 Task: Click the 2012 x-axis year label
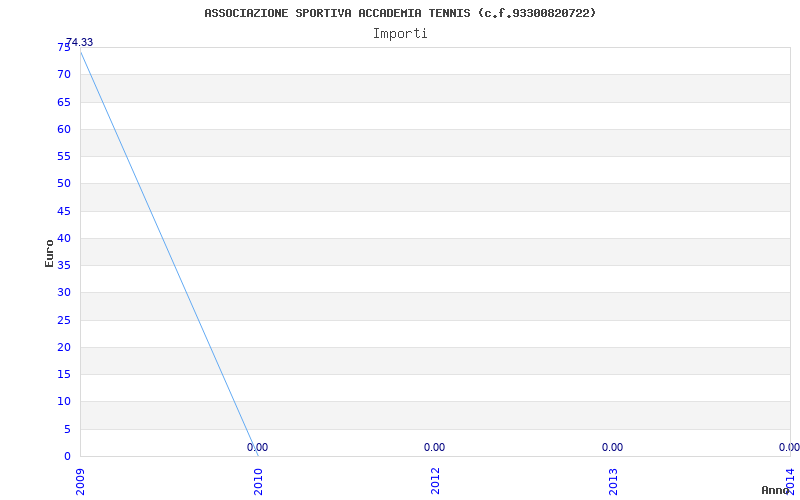(435, 482)
